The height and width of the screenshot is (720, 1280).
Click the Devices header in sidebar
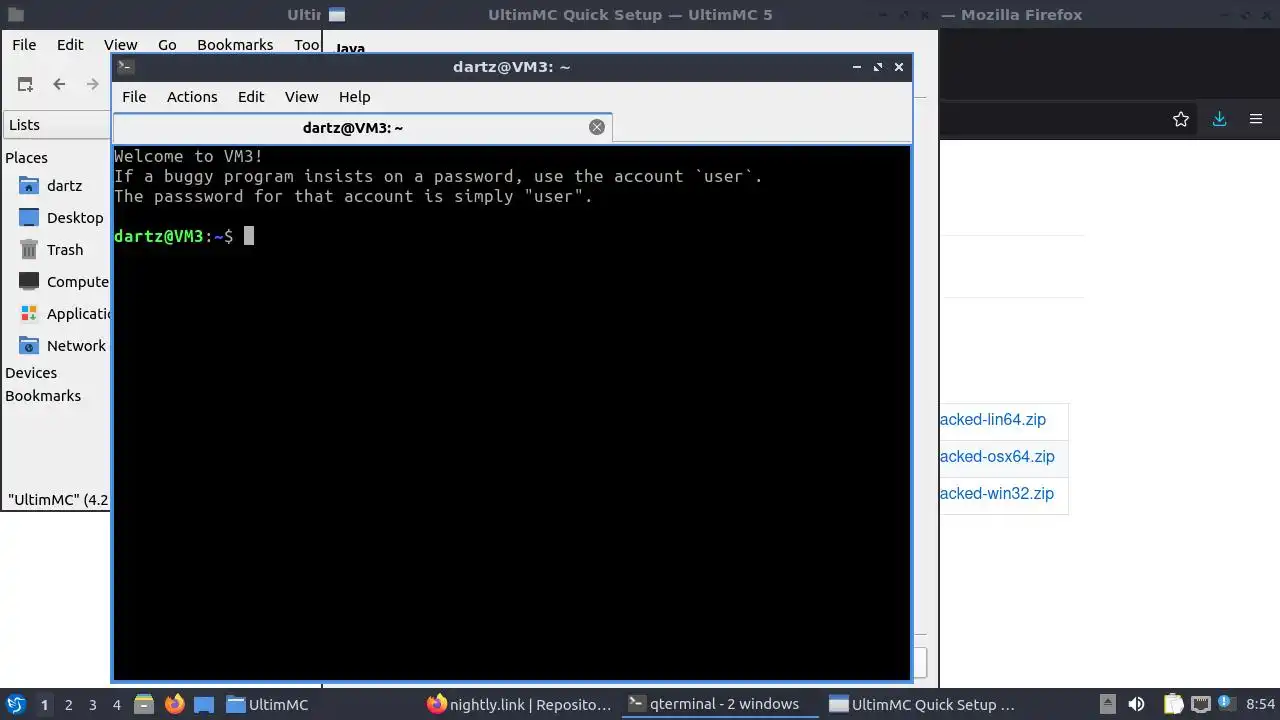tap(31, 373)
